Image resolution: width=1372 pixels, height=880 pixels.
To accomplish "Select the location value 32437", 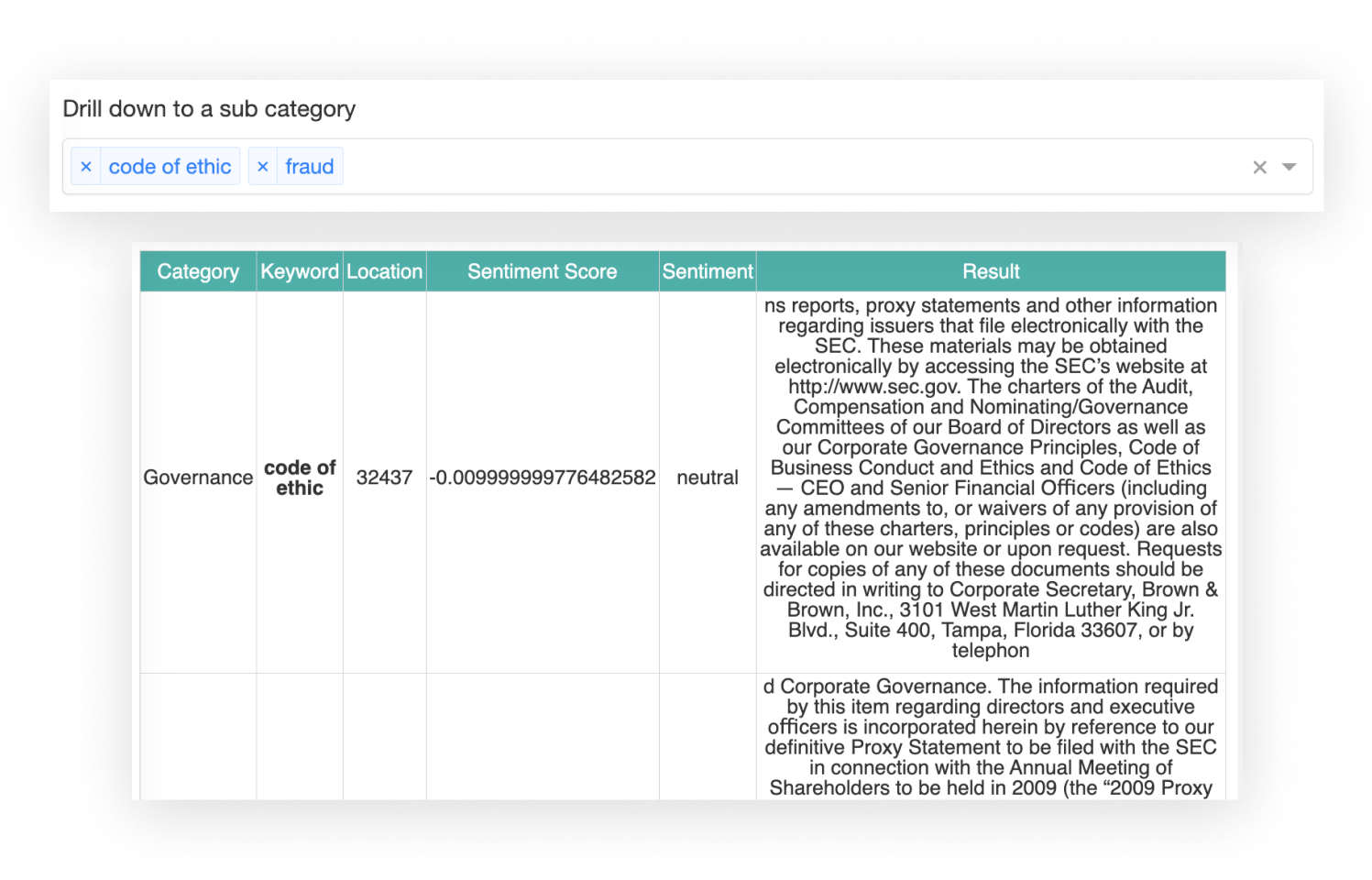I will (385, 478).
